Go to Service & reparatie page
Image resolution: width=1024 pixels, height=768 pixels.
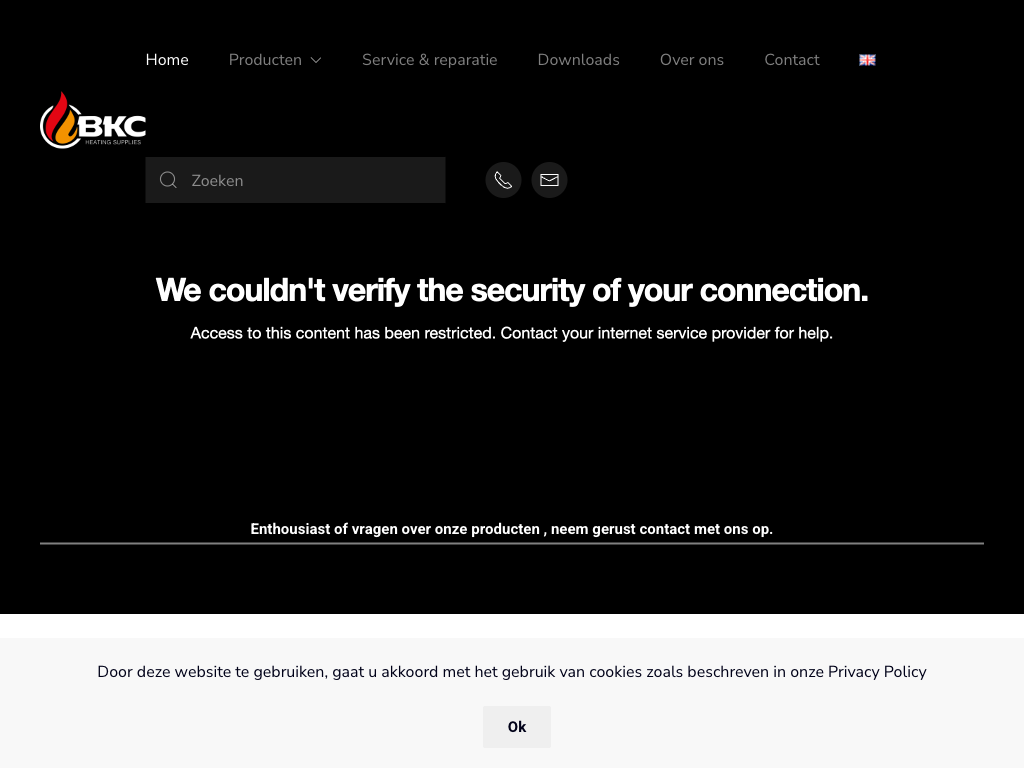429,60
